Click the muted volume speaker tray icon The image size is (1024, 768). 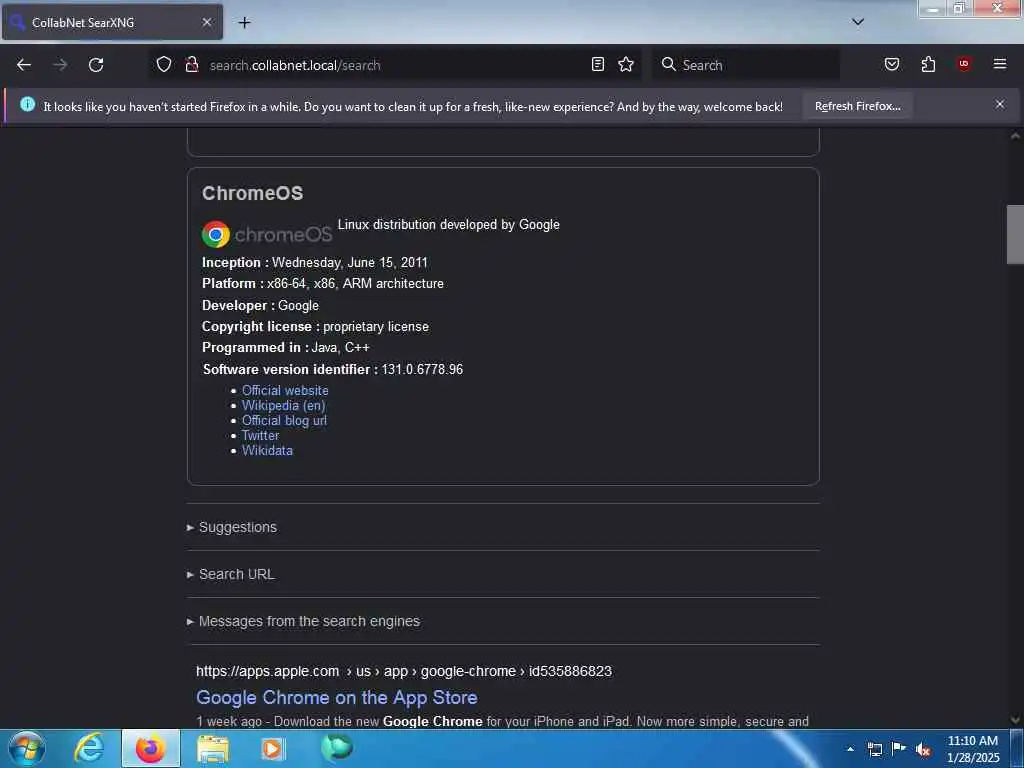(923, 749)
